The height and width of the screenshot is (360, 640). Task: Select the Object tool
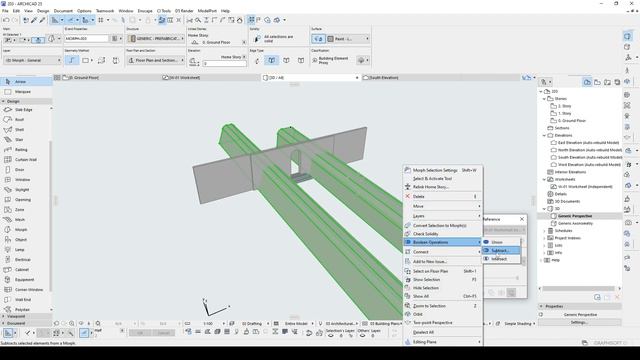pos(25,240)
